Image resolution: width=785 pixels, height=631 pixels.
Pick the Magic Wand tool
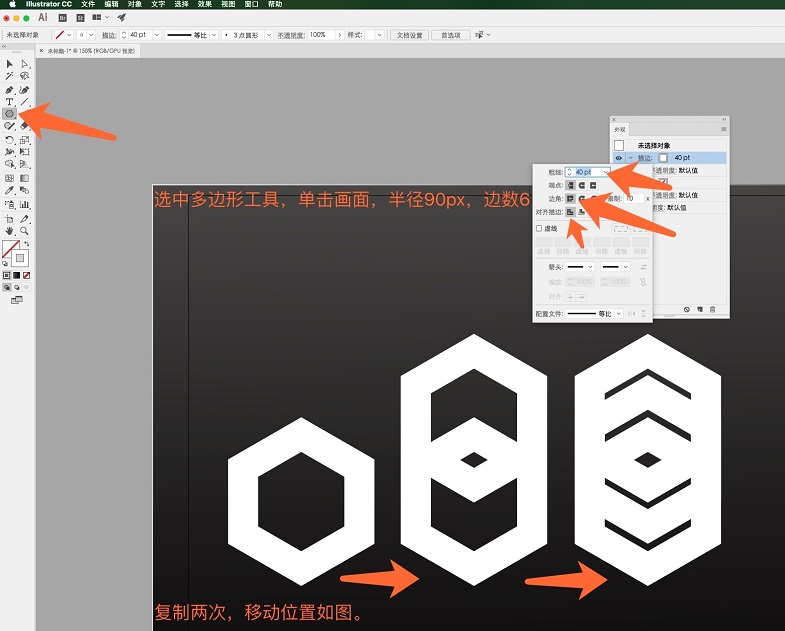10,76
